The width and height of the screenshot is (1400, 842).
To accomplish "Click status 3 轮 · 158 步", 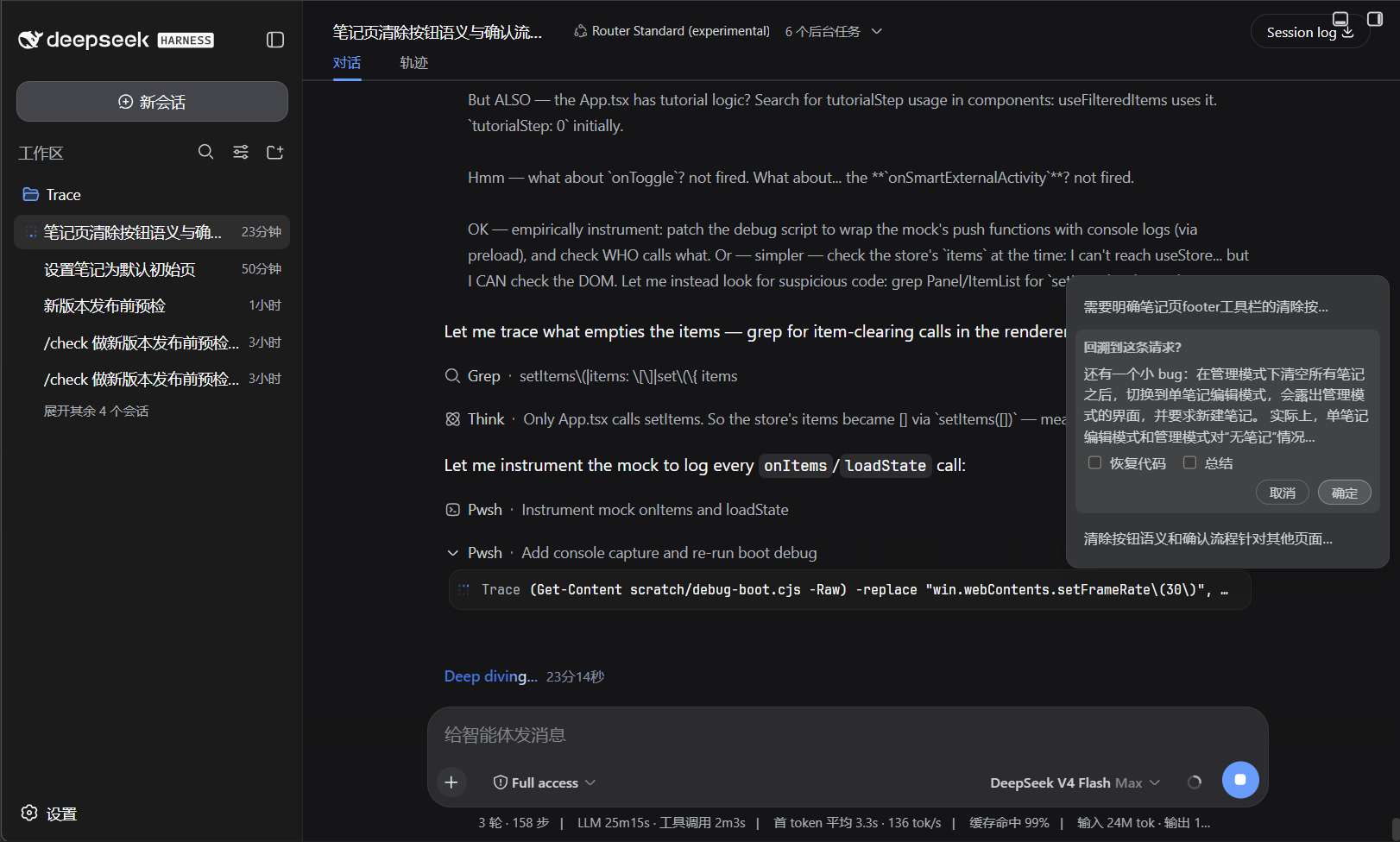I will (514, 823).
